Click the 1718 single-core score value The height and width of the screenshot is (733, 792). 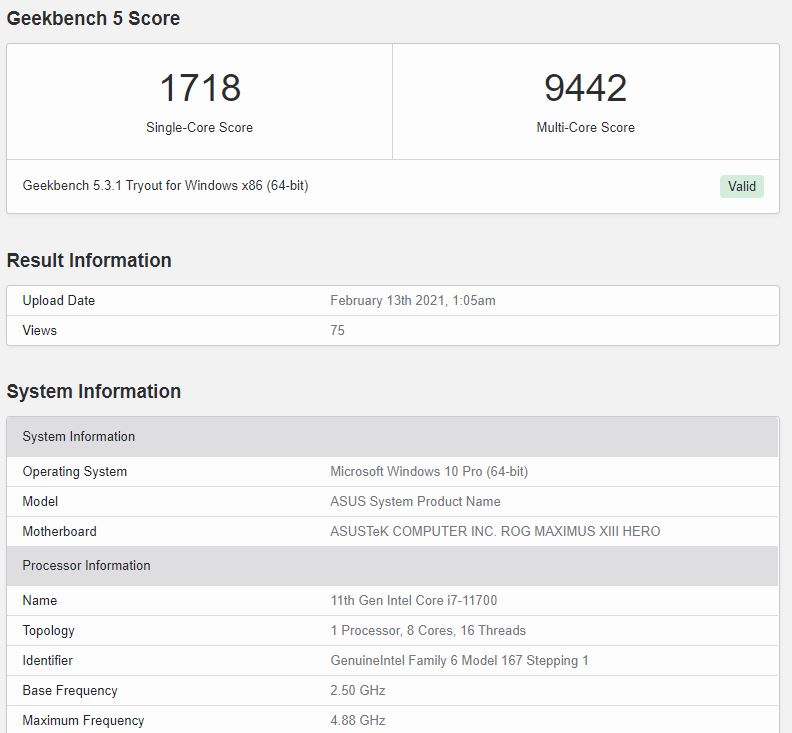[x=200, y=88]
